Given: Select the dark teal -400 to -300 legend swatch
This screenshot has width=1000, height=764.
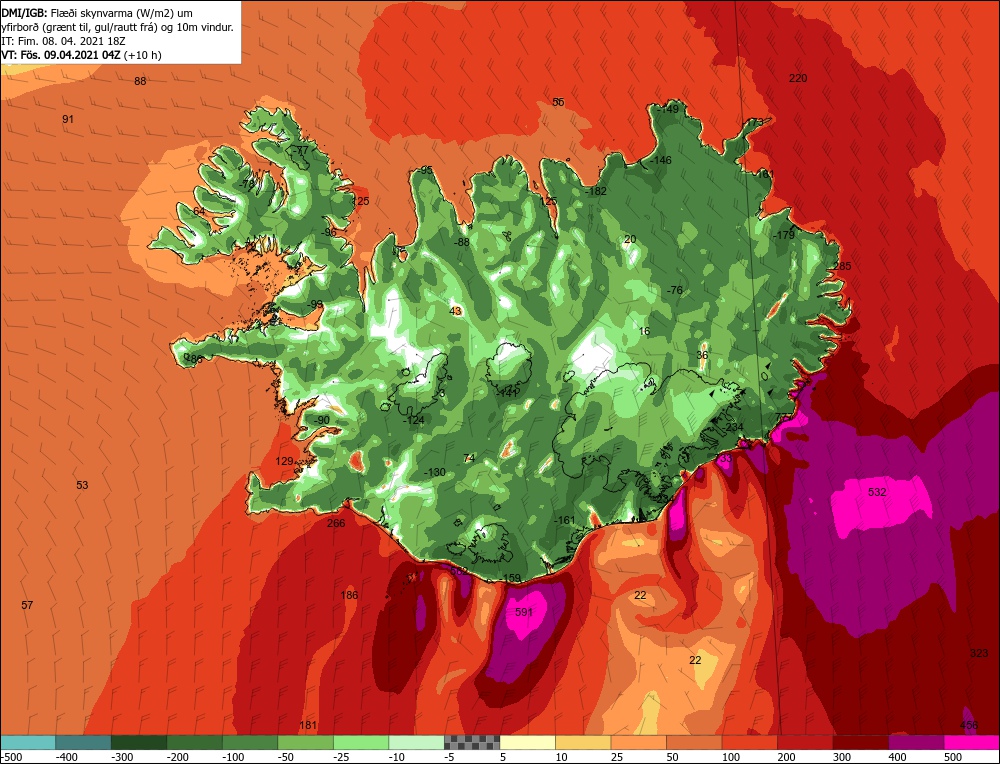Looking at the screenshot, I should (83, 742).
